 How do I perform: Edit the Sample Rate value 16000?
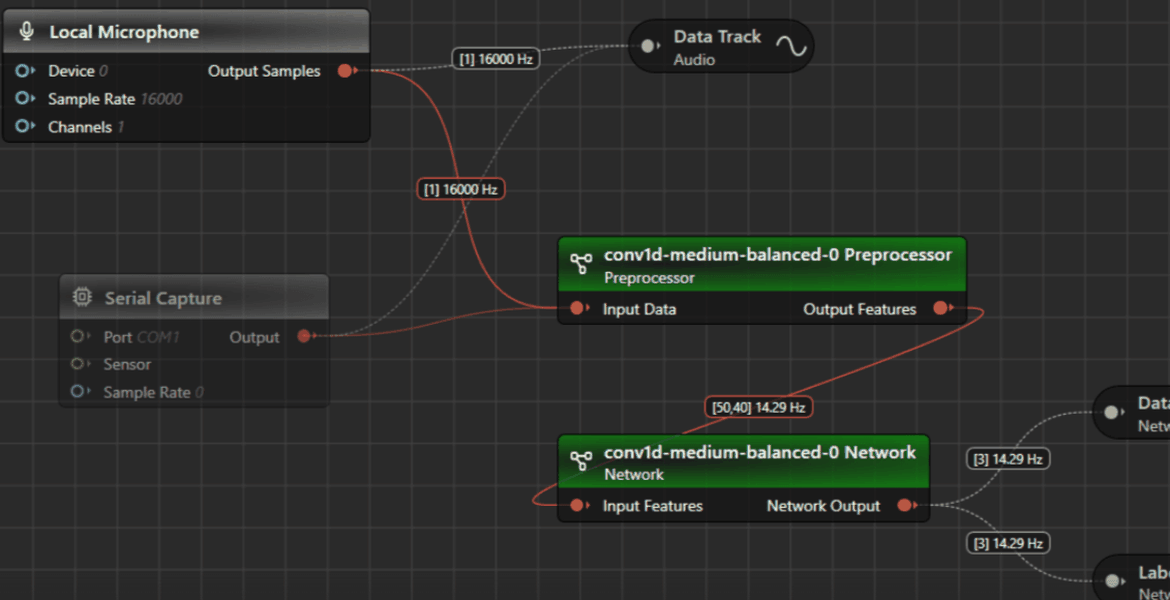pyautogui.click(x=161, y=99)
